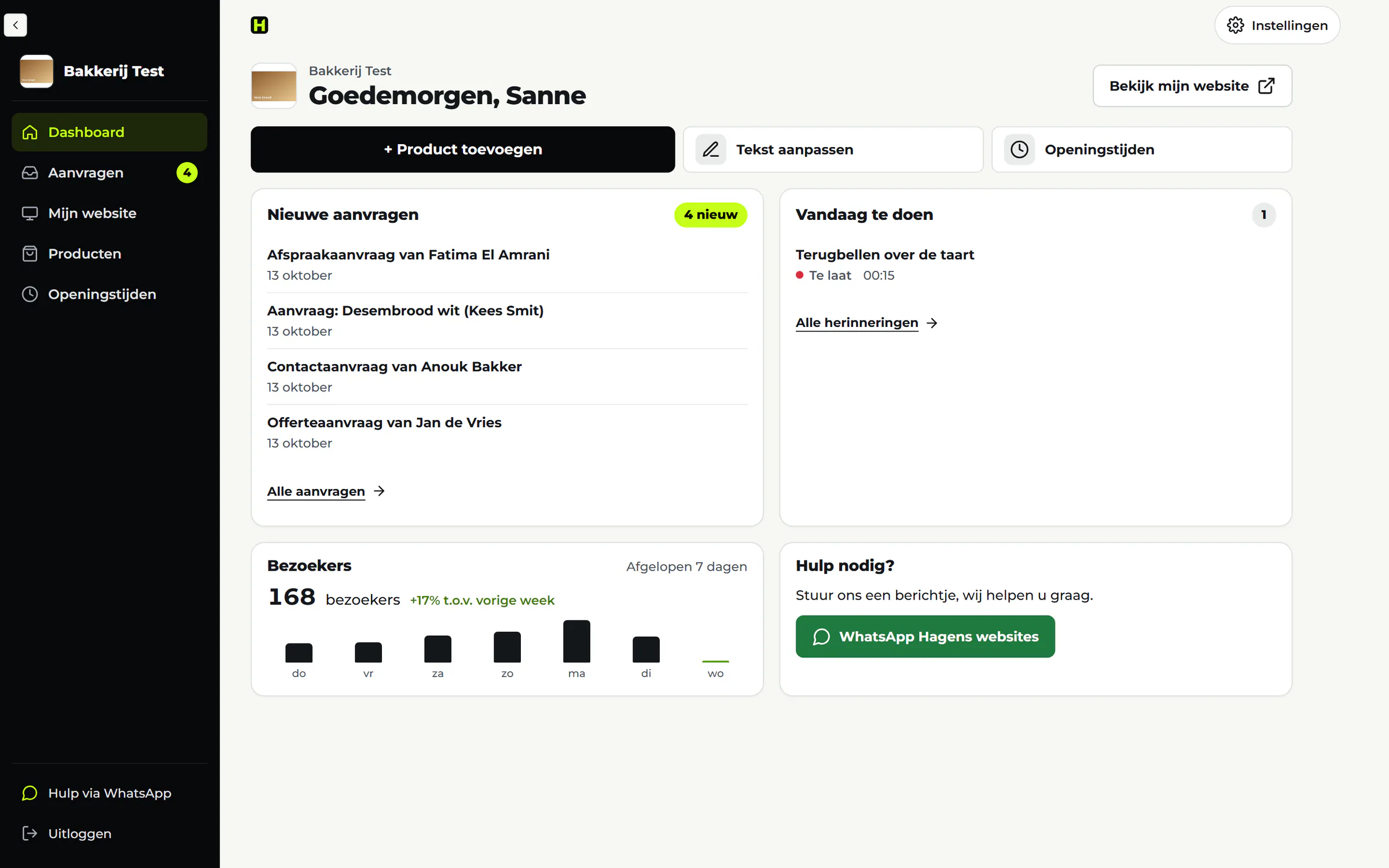
Task: Open Afspraakaanvraag van Fatima El Amrani
Action: pyautogui.click(x=507, y=265)
